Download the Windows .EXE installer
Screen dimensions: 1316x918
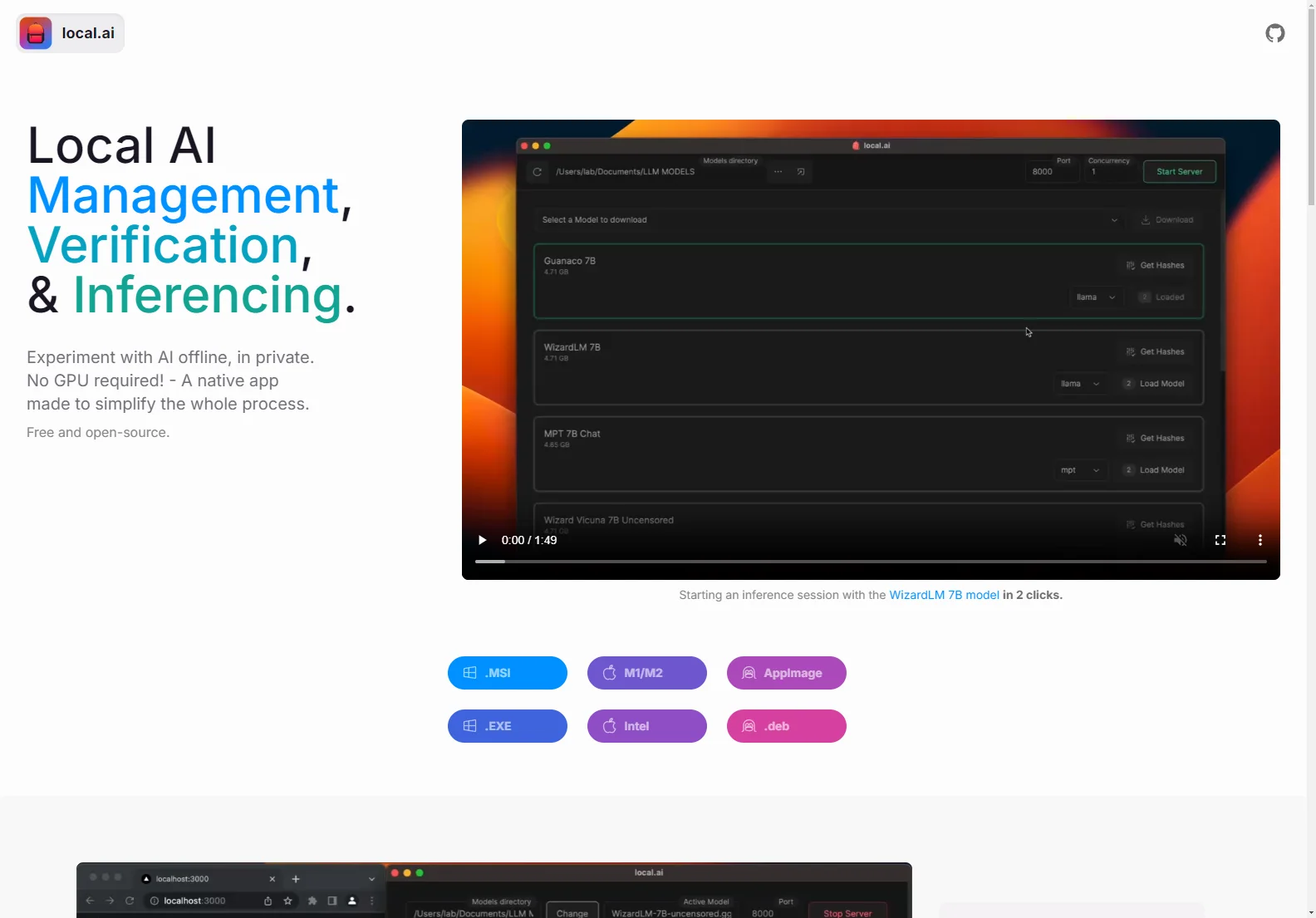508,726
